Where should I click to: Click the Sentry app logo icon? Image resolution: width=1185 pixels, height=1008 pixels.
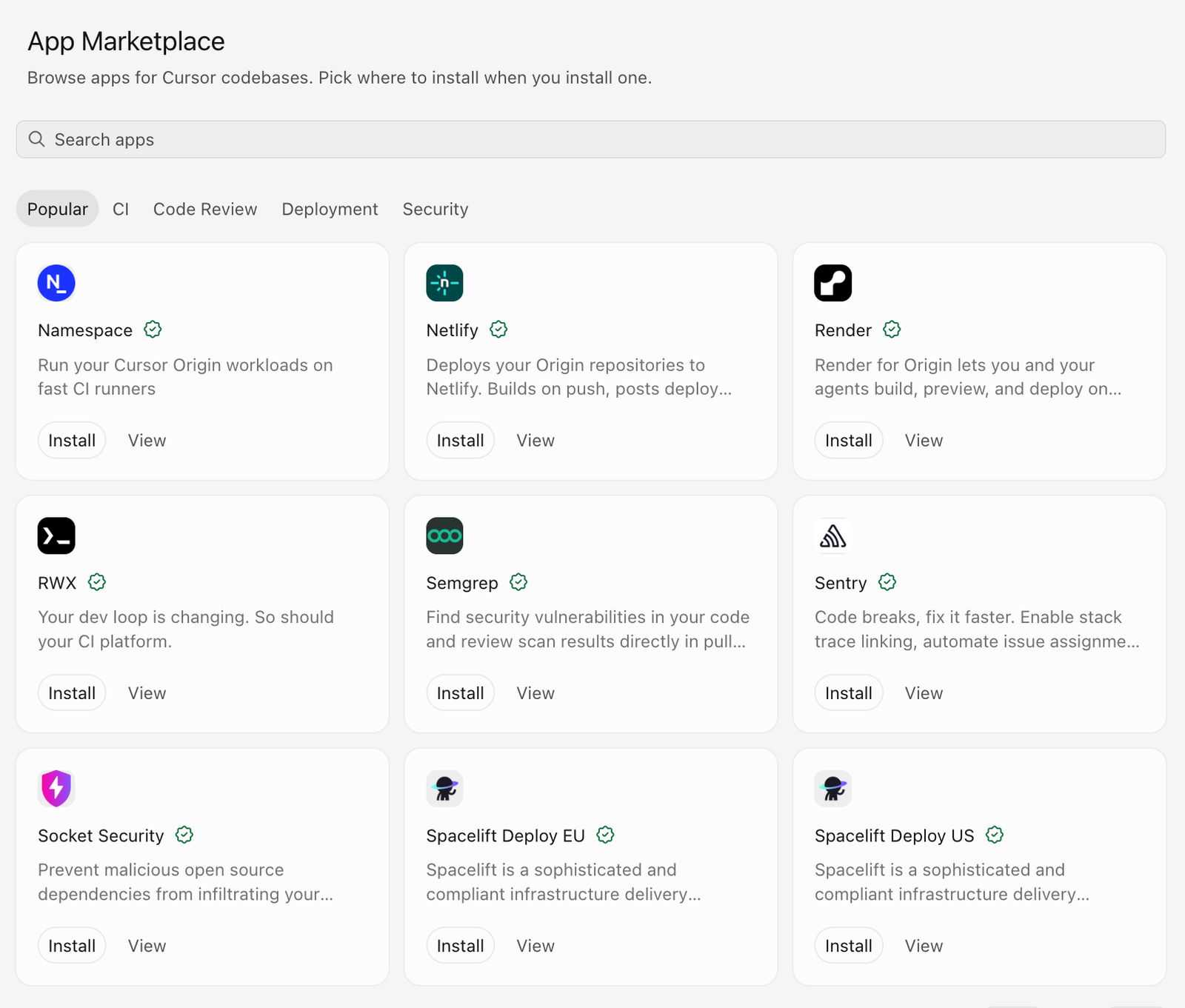tap(833, 535)
